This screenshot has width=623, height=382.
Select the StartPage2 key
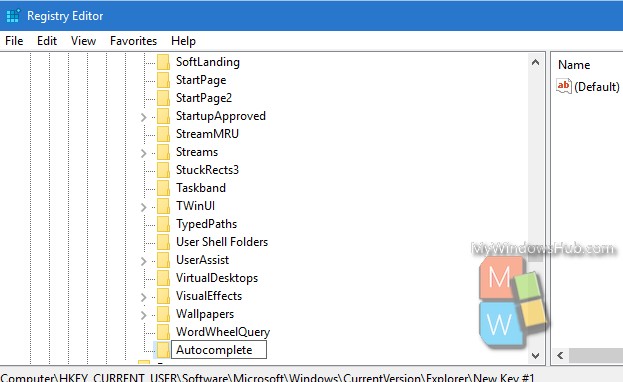point(204,98)
